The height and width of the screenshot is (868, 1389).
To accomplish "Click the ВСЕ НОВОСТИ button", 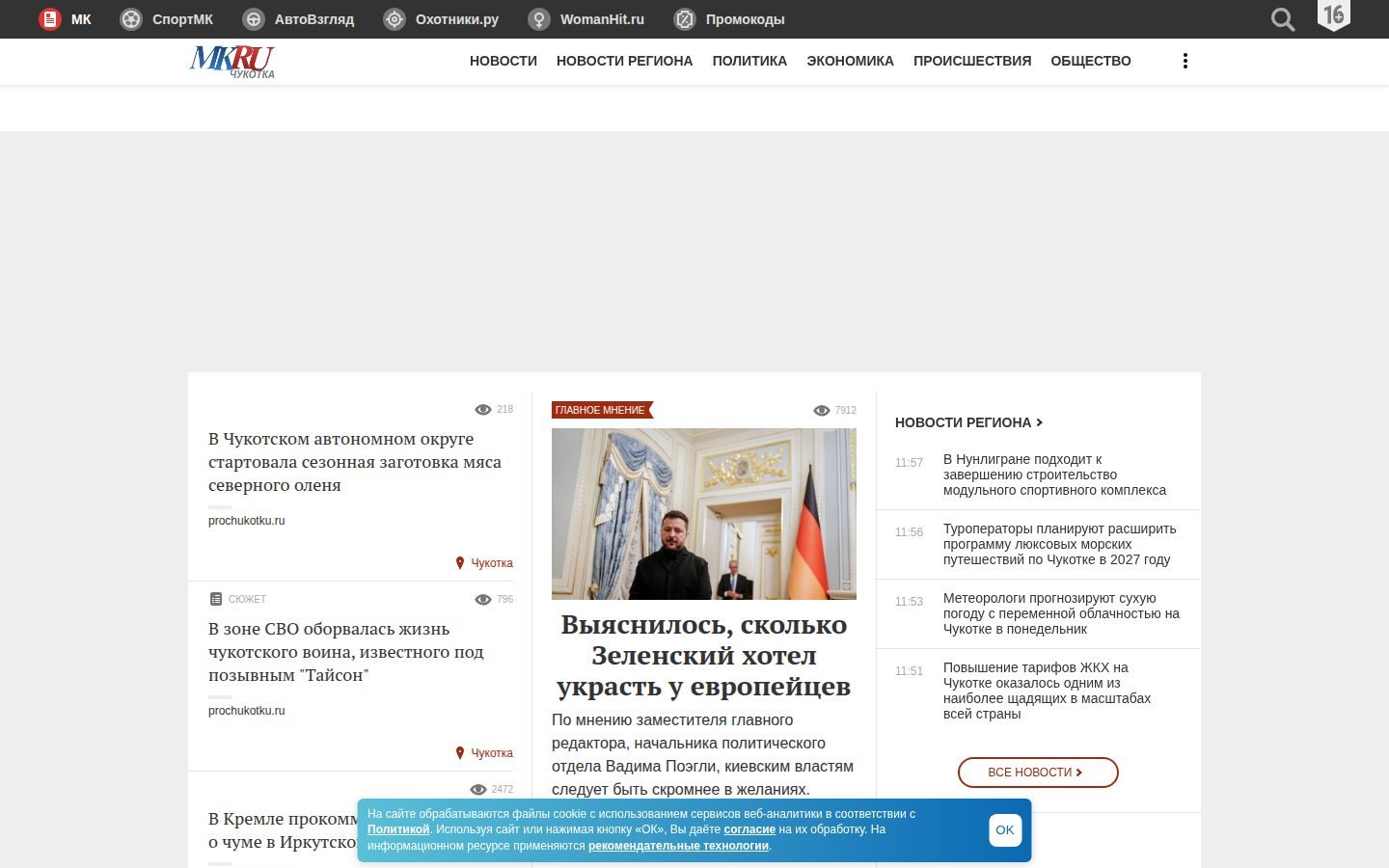I will [1038, 773].
